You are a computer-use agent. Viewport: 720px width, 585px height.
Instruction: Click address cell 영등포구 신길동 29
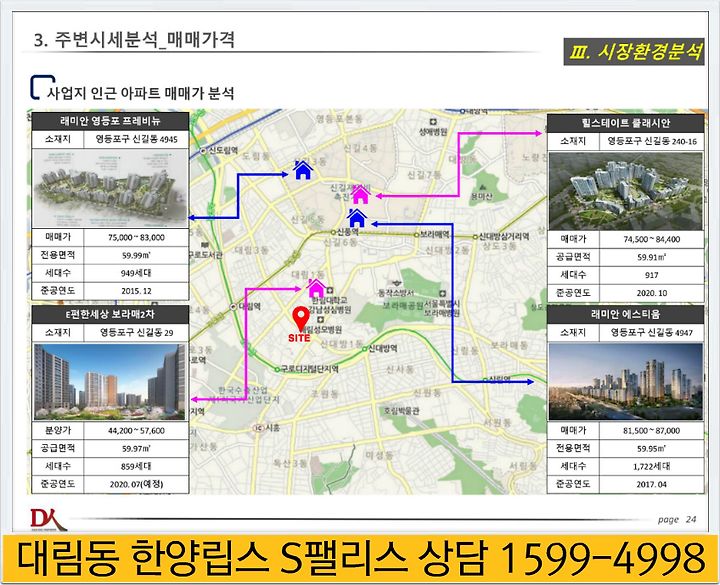coord(136,332)
